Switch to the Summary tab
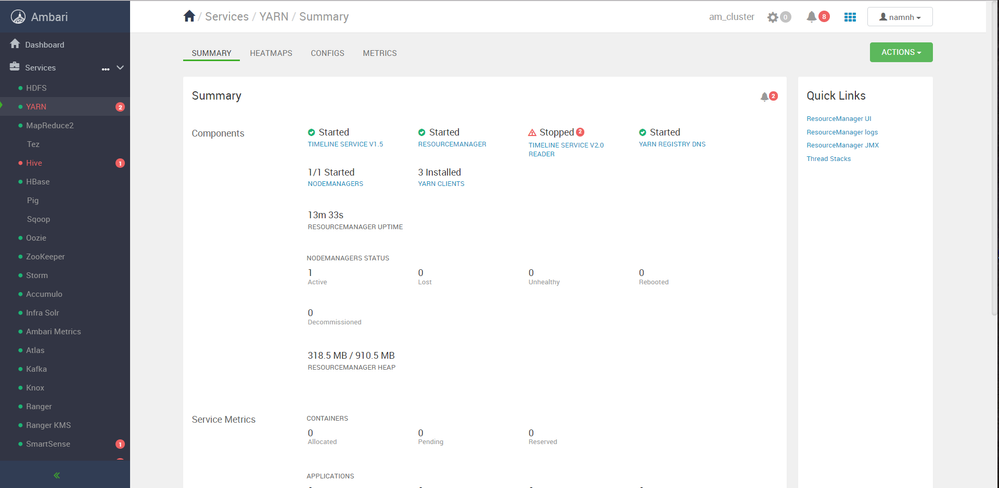Screen dimensions: 999x488 pos(211,54)
